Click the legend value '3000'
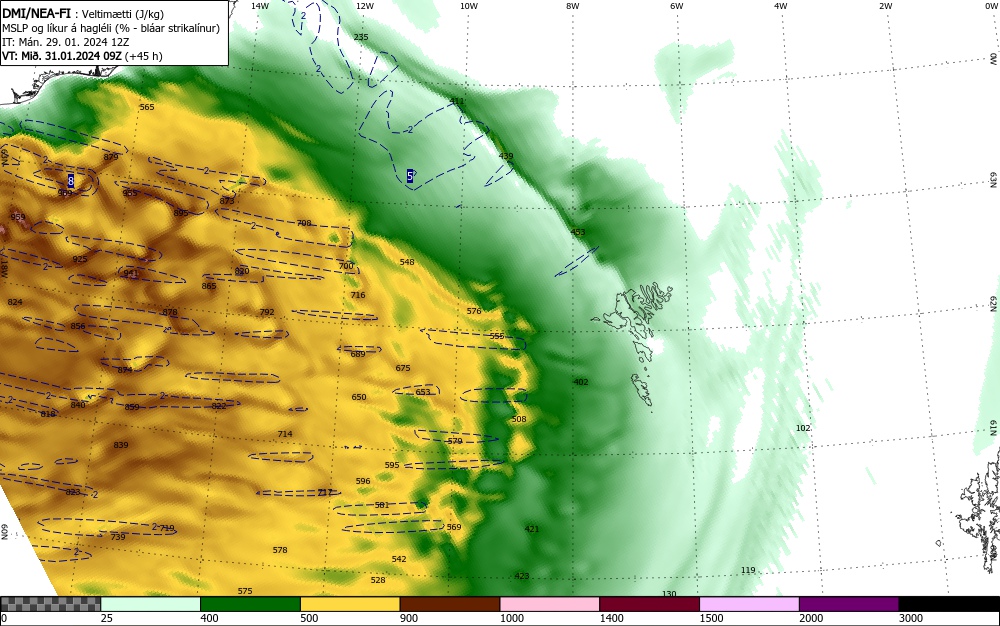Screen dimensions: 1000x626 [x=911, y=618]
